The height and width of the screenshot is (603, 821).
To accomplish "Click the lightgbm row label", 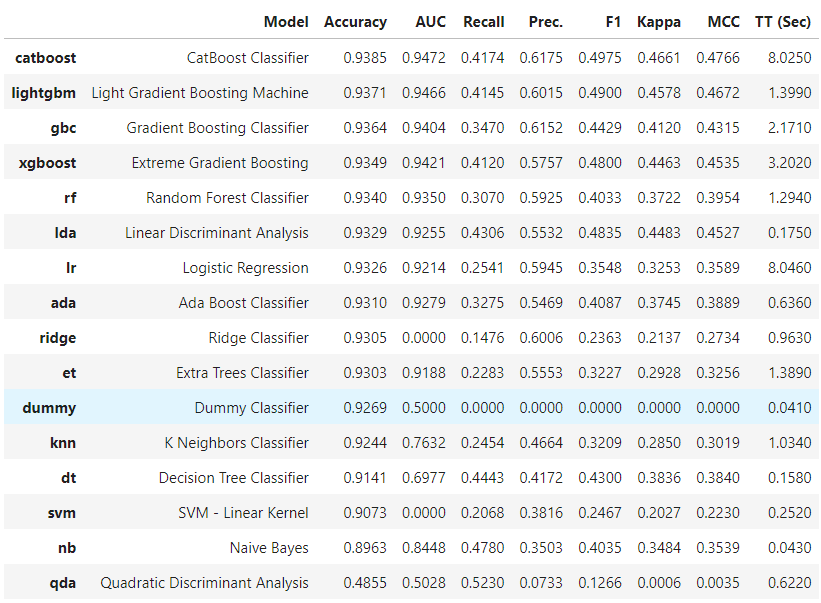I will 43,93.
